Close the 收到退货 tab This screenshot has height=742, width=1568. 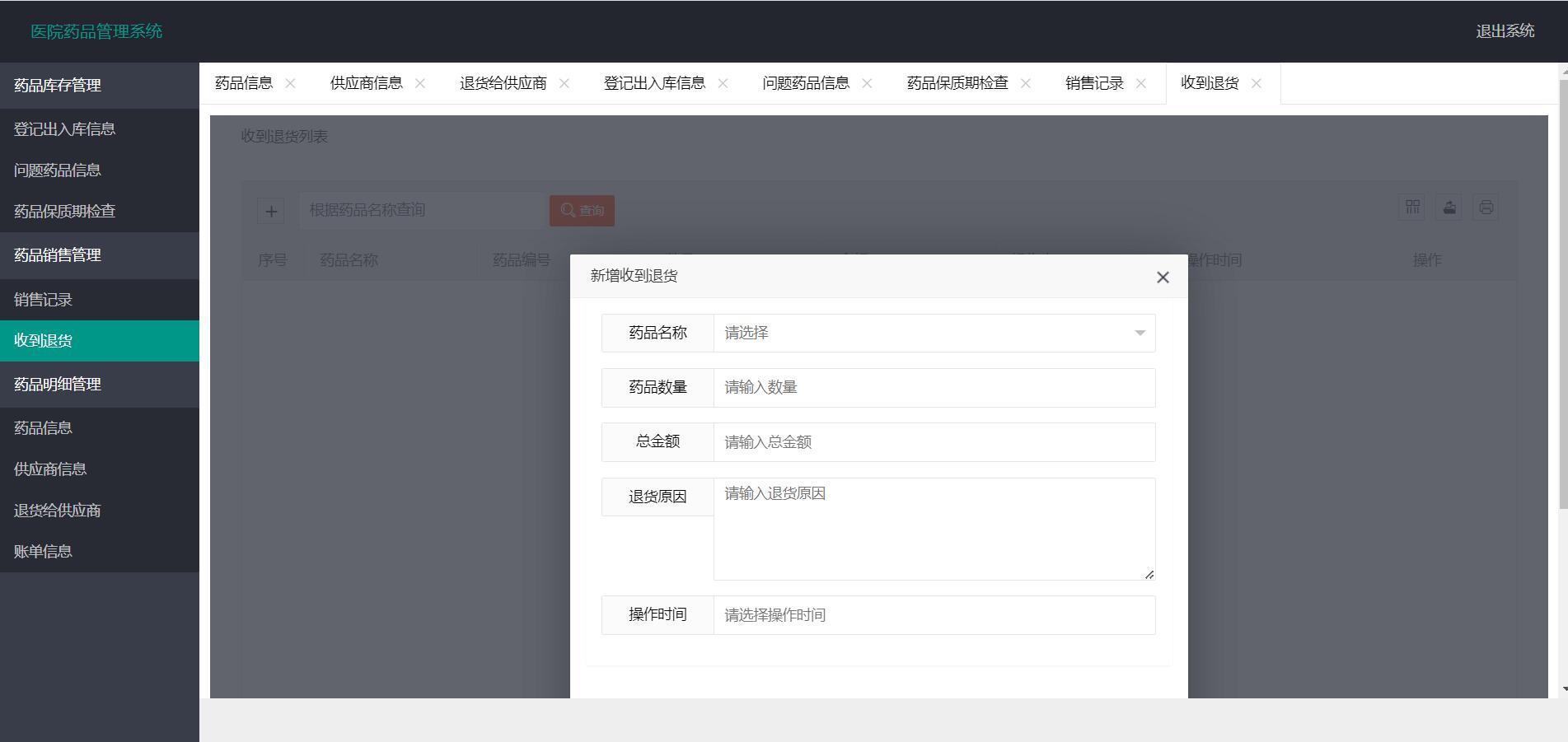(1257, 83)
